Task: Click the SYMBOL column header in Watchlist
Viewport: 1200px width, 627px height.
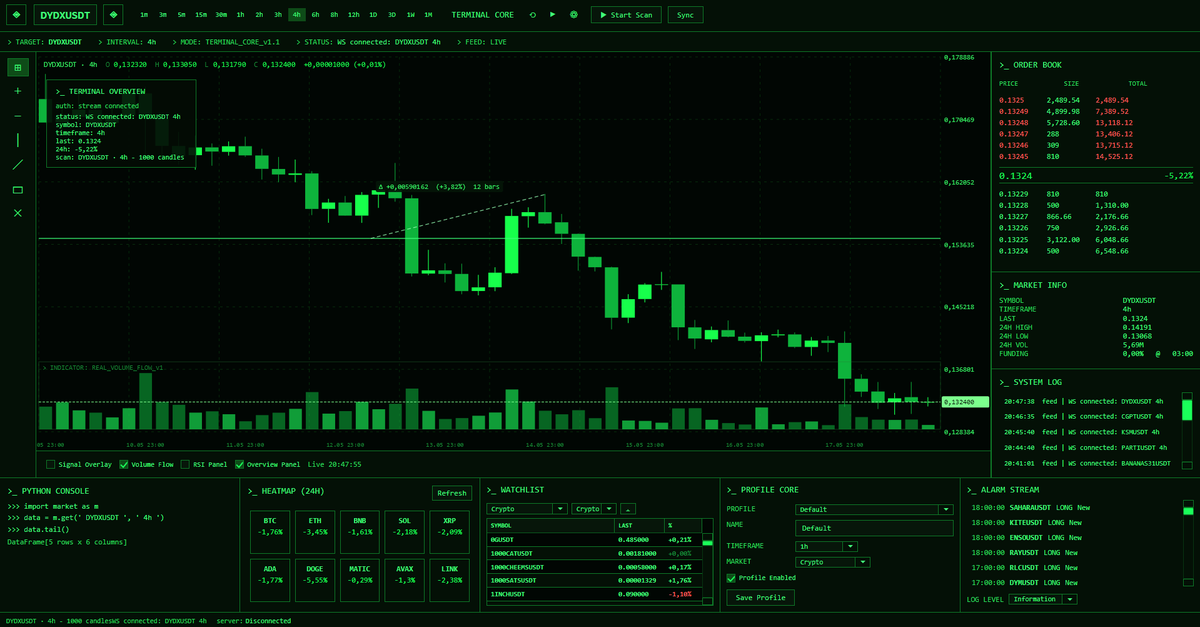Action: (x=551, y=525)
